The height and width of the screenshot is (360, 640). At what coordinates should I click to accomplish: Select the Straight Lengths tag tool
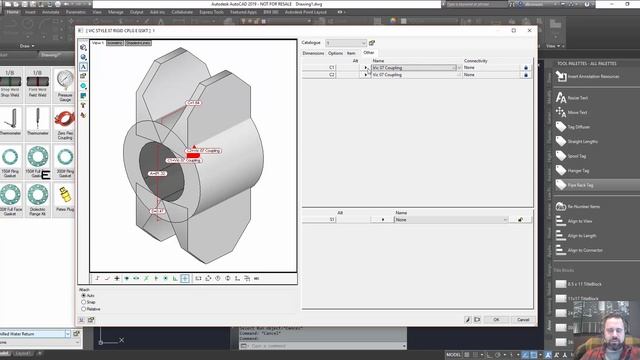click(x=577, y=142)
